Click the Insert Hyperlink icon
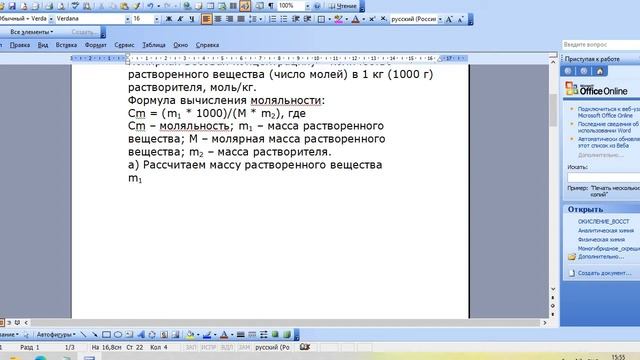The image size is (640, 360). [x=187, y=6]
